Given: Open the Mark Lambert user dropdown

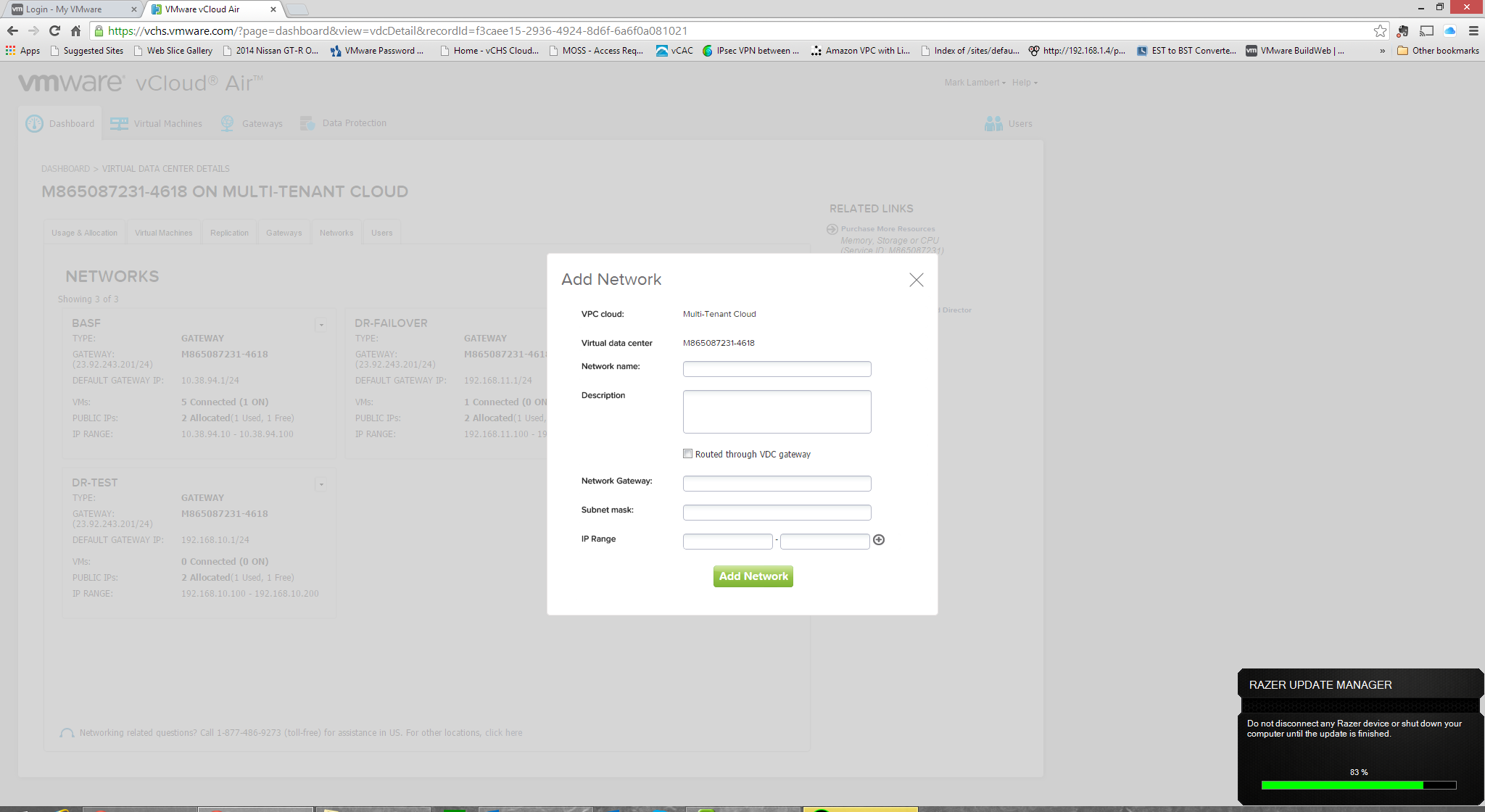Looking at the screenshot, I should pyautogui.click(x=975, y=83).
